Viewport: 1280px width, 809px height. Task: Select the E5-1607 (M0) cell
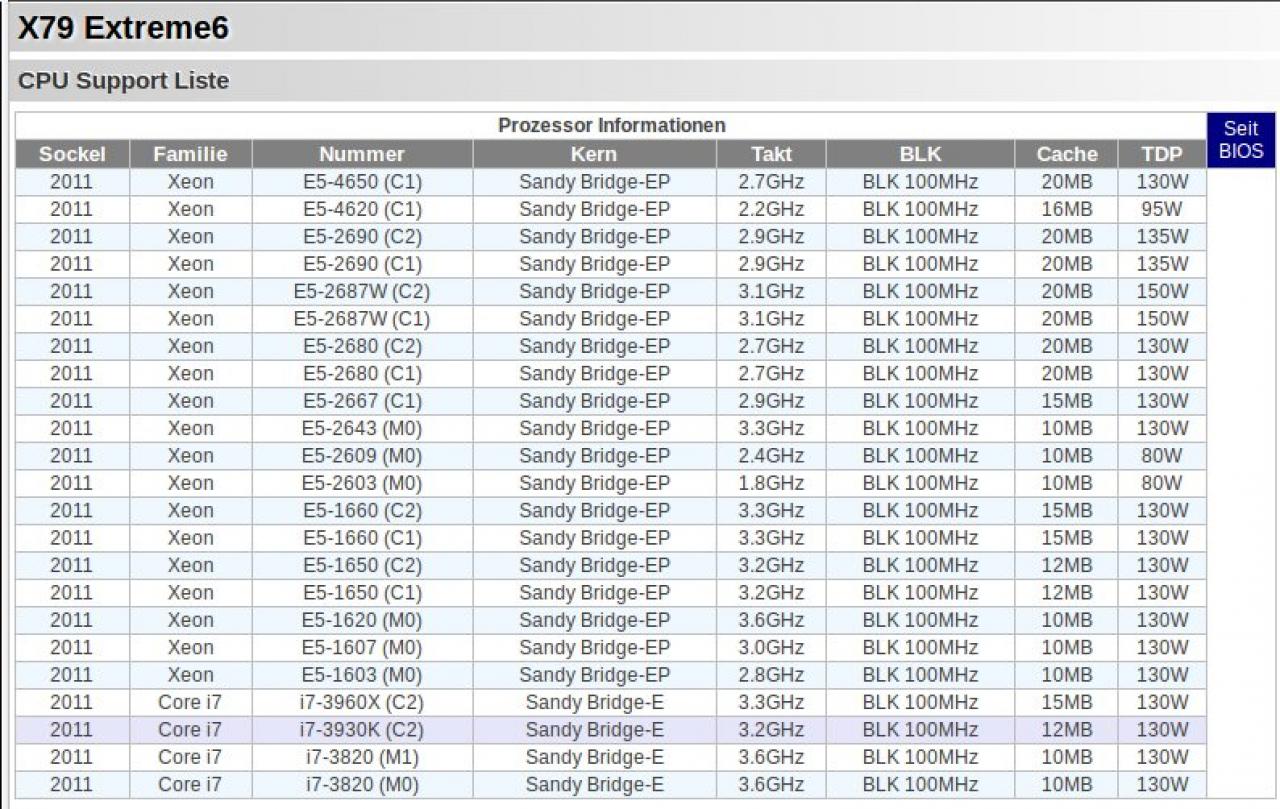[x=362, y=647]
